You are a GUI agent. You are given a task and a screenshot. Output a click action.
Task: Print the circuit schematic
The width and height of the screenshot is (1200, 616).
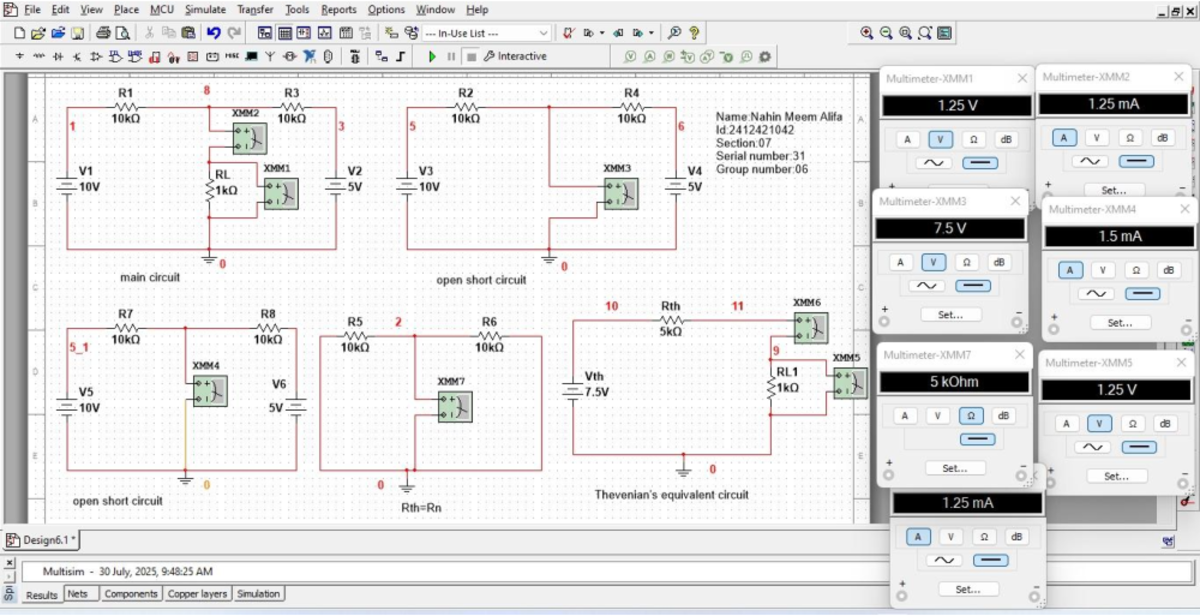click(103, 33)
